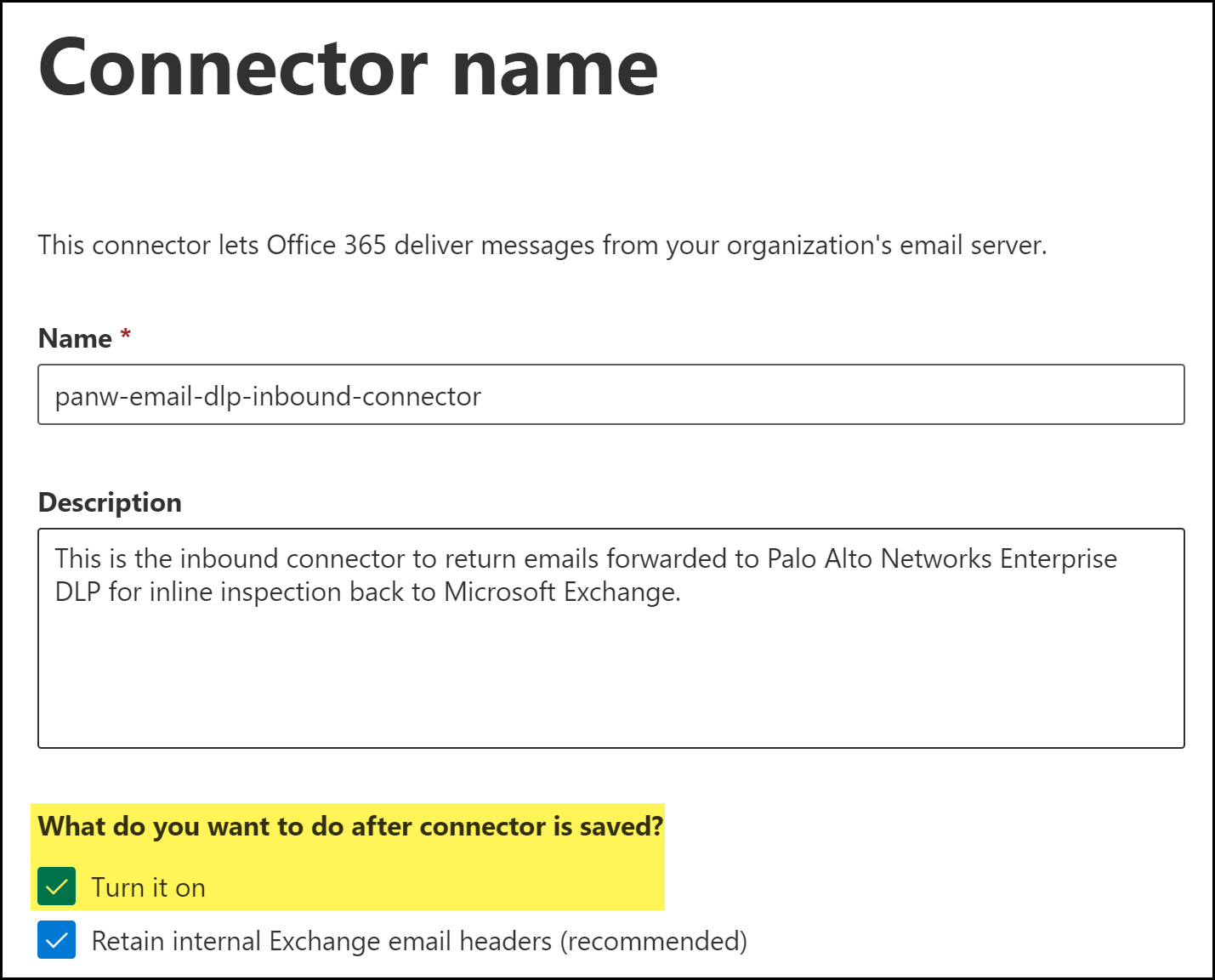Screen dimensions: 1215x980
Task: Click the "Connector name" page heading
Action: (348, 68)
